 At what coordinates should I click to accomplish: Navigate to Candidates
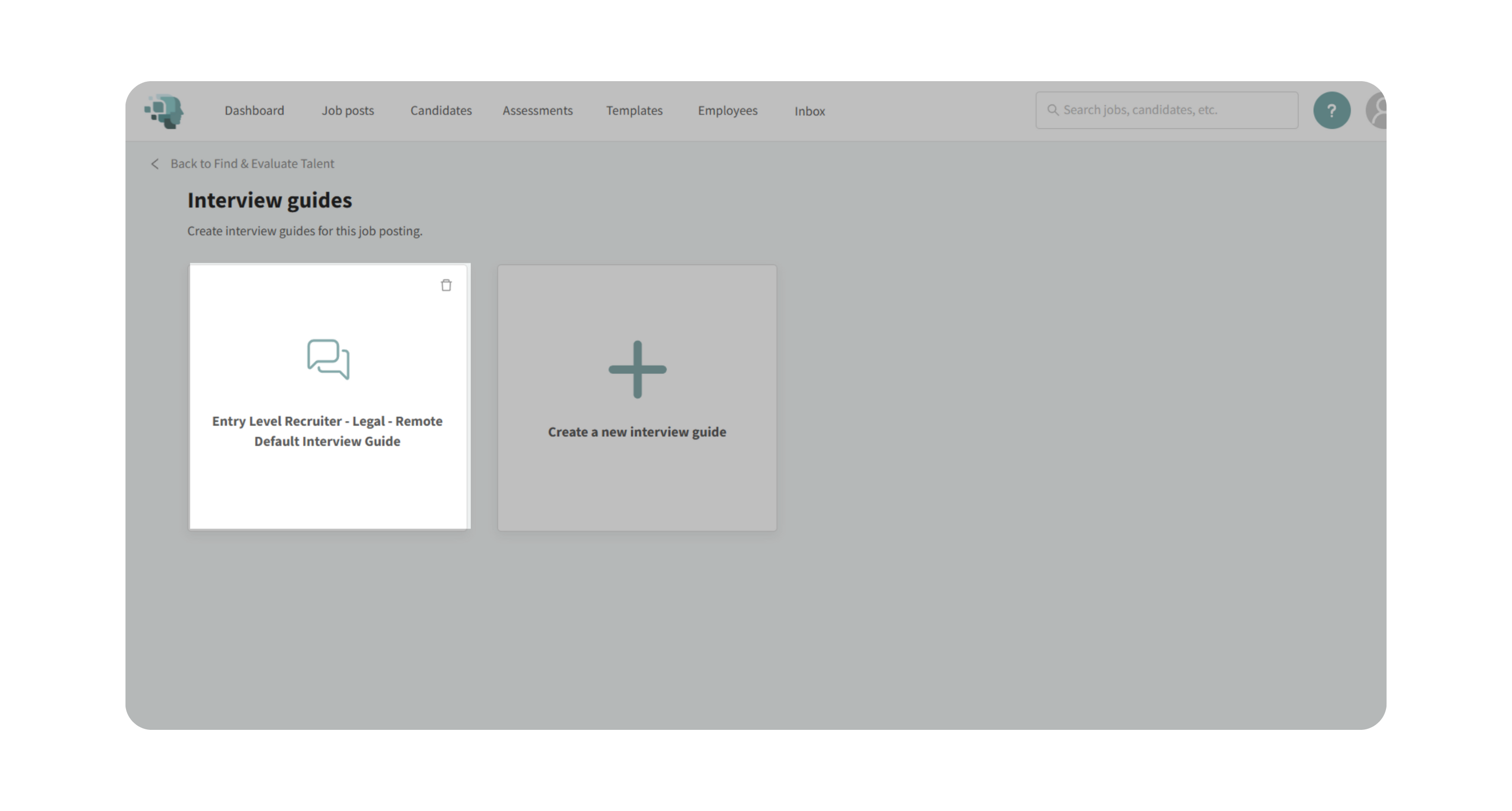pos(441,111)
